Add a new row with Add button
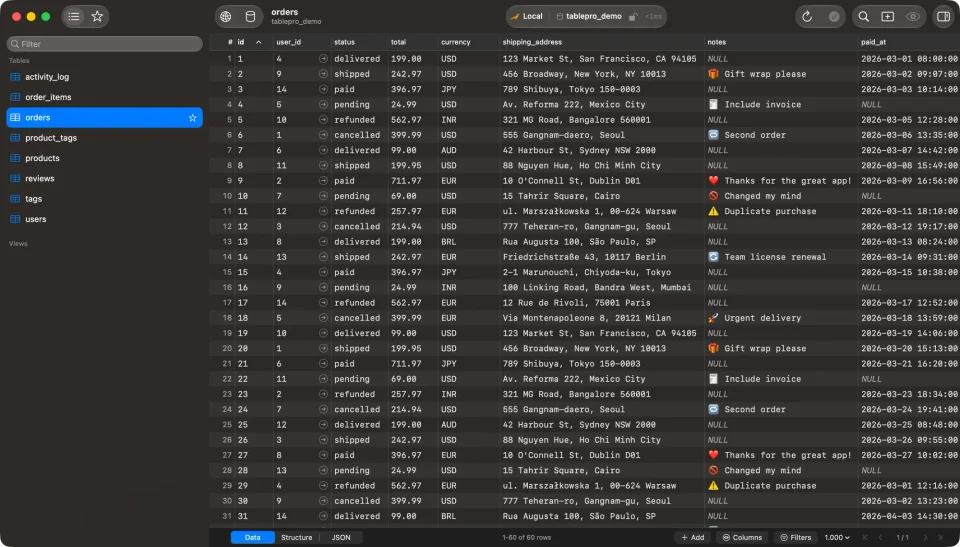 [692, 537]
